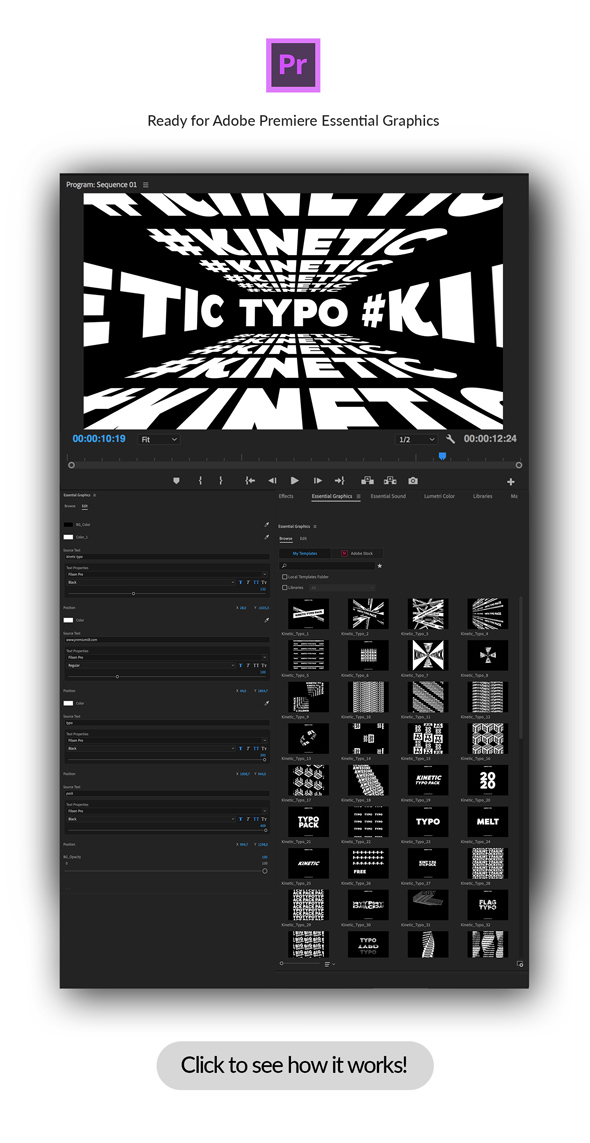
Task: Open the Regular font style dropdown
Action: (x=150, y=666)
